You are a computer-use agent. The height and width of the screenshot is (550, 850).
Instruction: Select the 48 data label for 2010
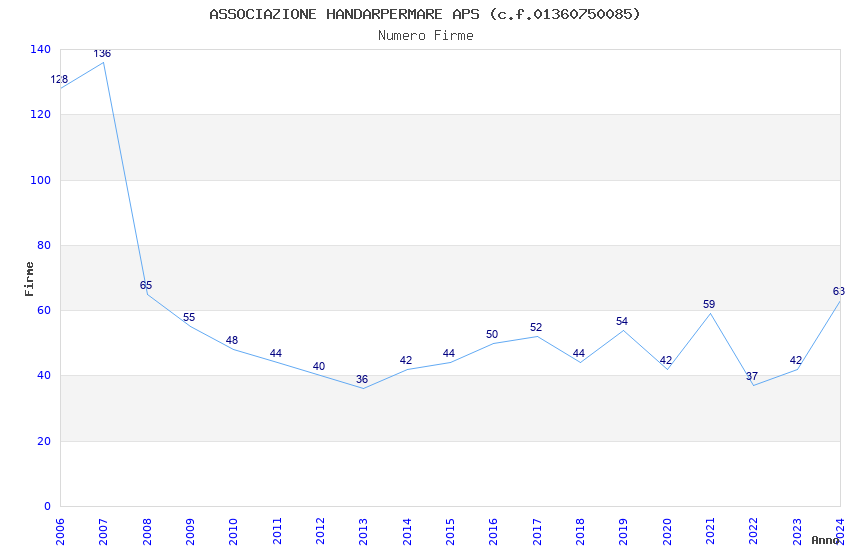232,341
